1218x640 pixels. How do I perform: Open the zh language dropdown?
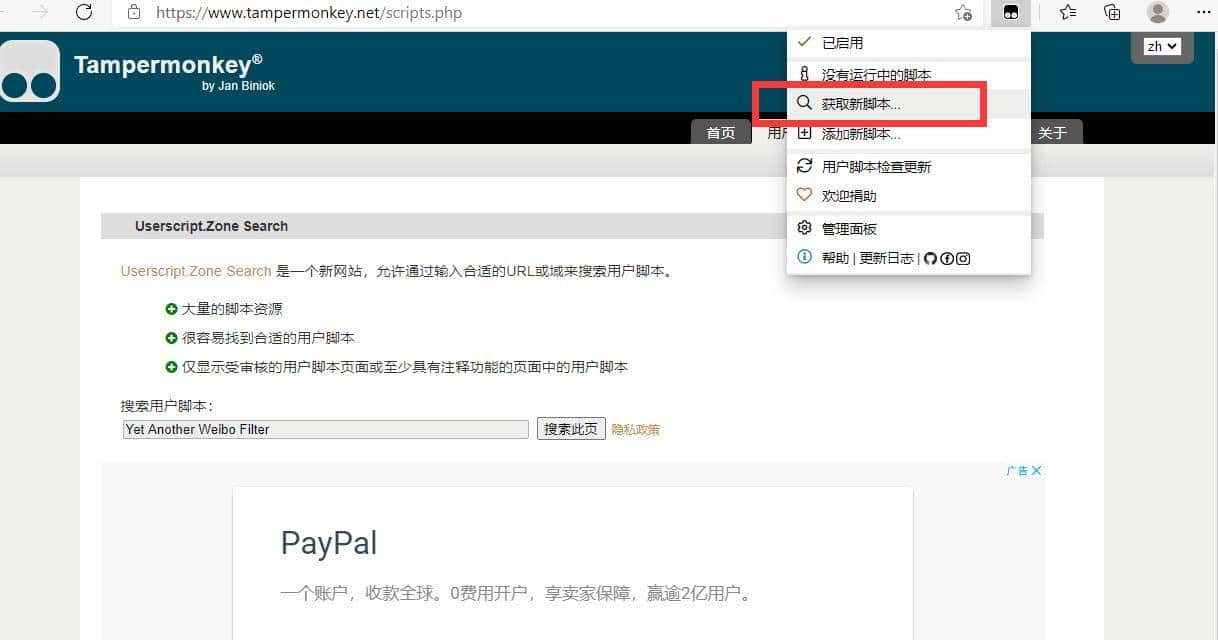pyautogui.click(x=1162, y=46)
